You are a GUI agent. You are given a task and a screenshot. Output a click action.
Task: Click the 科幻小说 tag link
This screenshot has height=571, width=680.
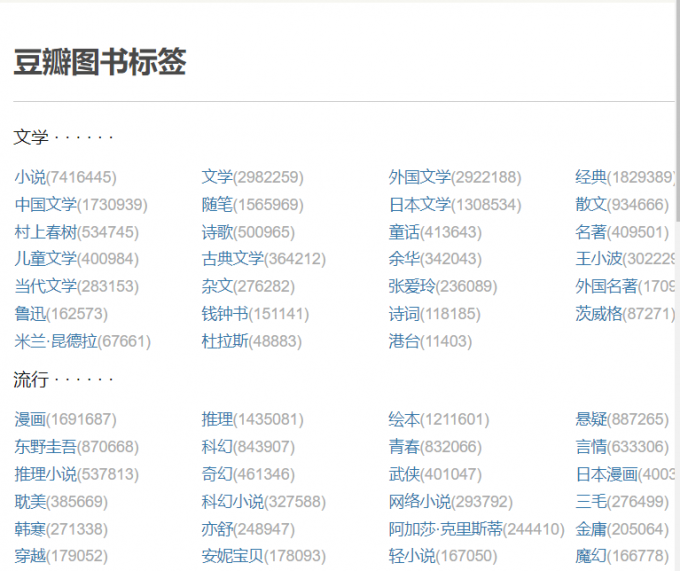232,502
